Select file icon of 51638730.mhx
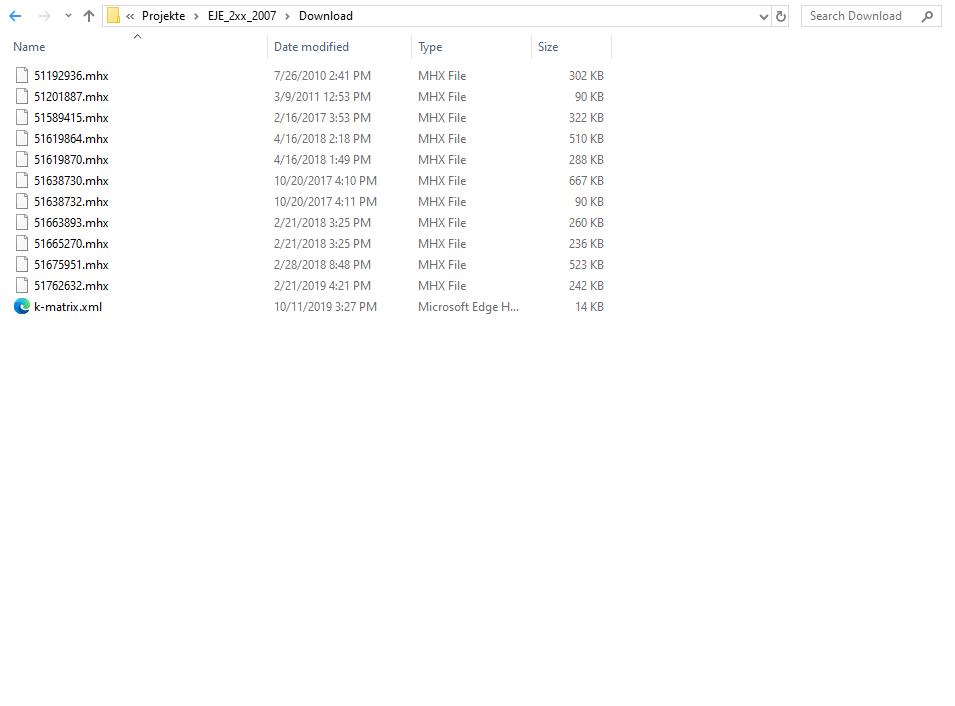The height and width of the screenshot is (706, 955). [x=22, y=180]
